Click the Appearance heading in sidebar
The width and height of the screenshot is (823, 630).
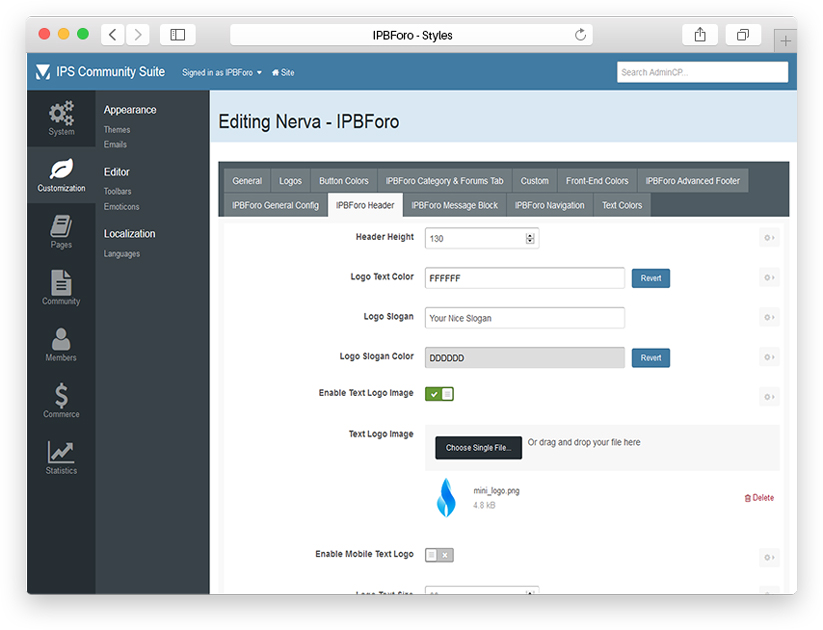(130, 110)
